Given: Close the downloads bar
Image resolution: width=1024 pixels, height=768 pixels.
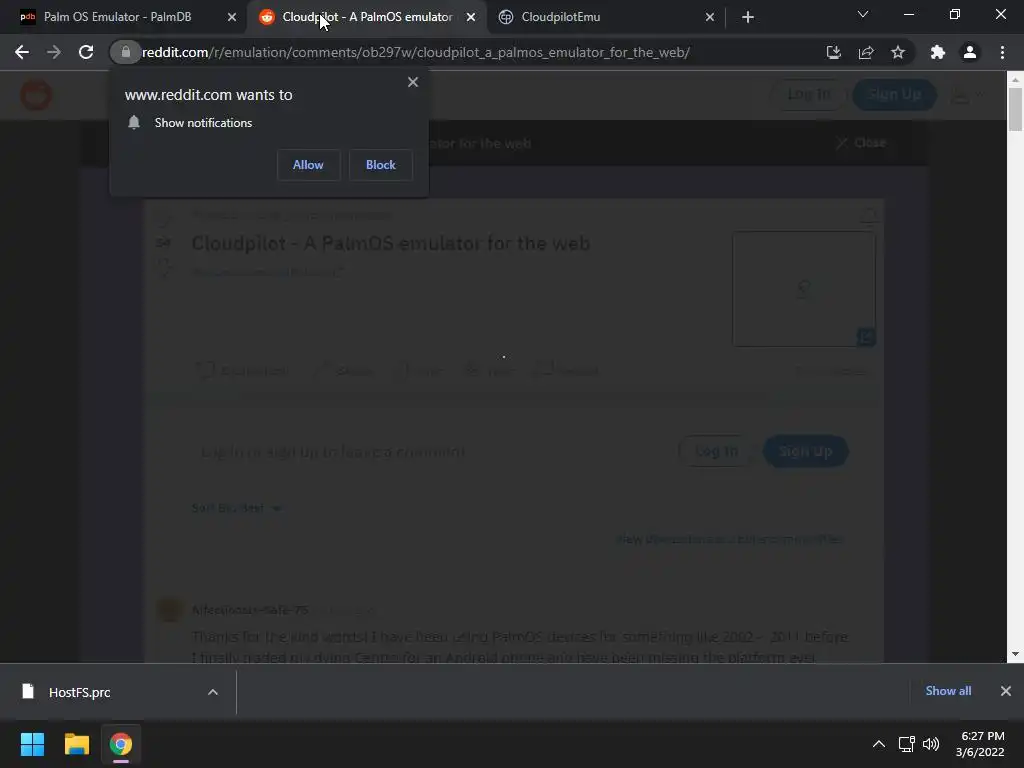Looking at the screenshot, I should 1006,691.
